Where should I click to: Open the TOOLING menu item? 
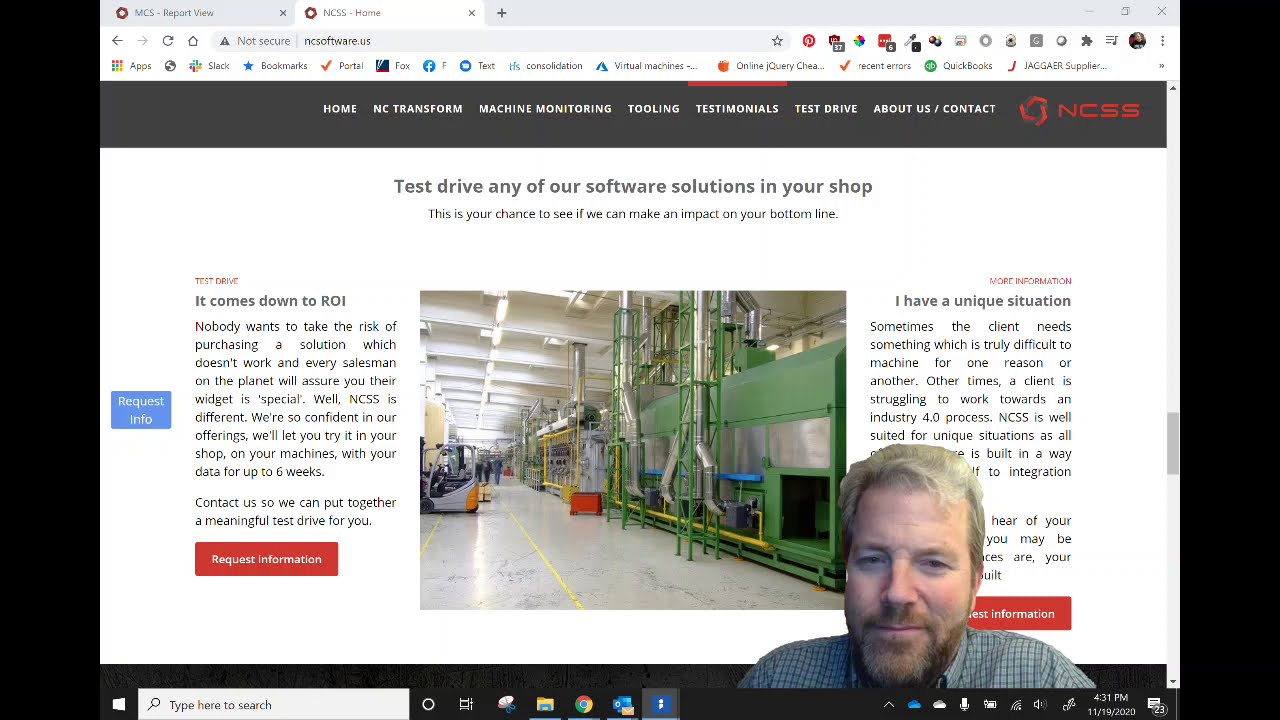coord(654,109)
